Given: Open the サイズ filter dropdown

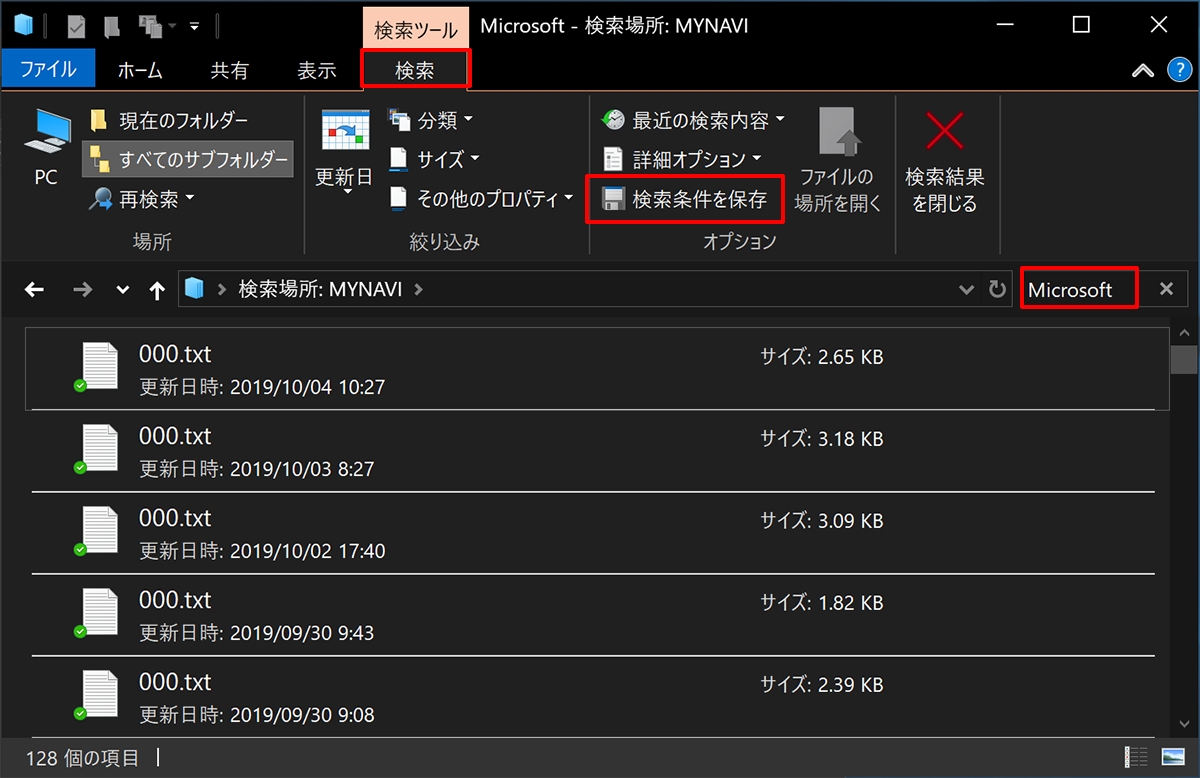Looking at the screenshot, I should [434, 159].
